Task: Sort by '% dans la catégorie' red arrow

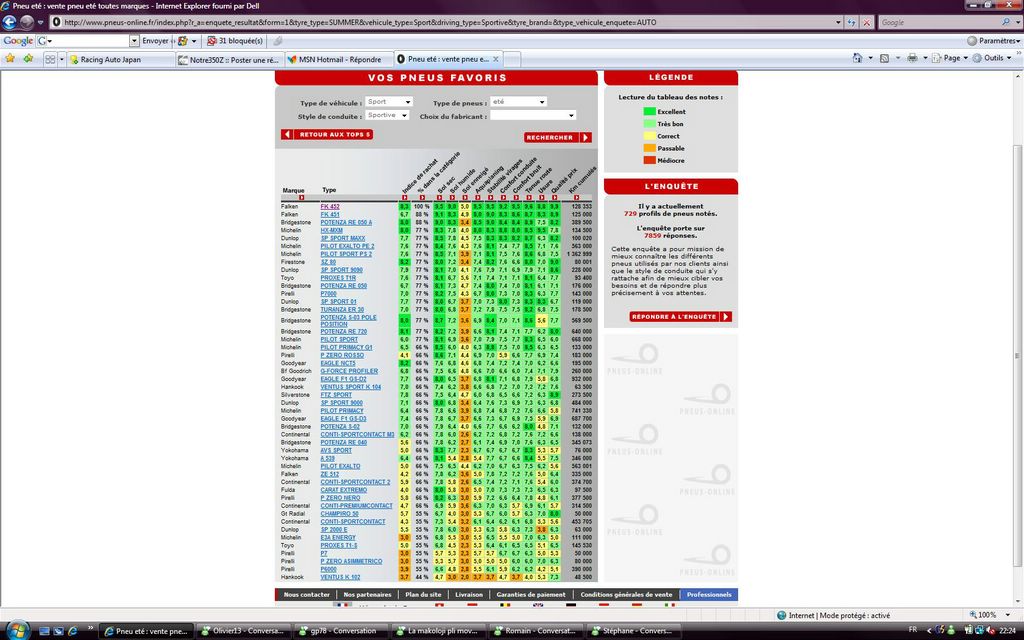Action: [422, 197]
